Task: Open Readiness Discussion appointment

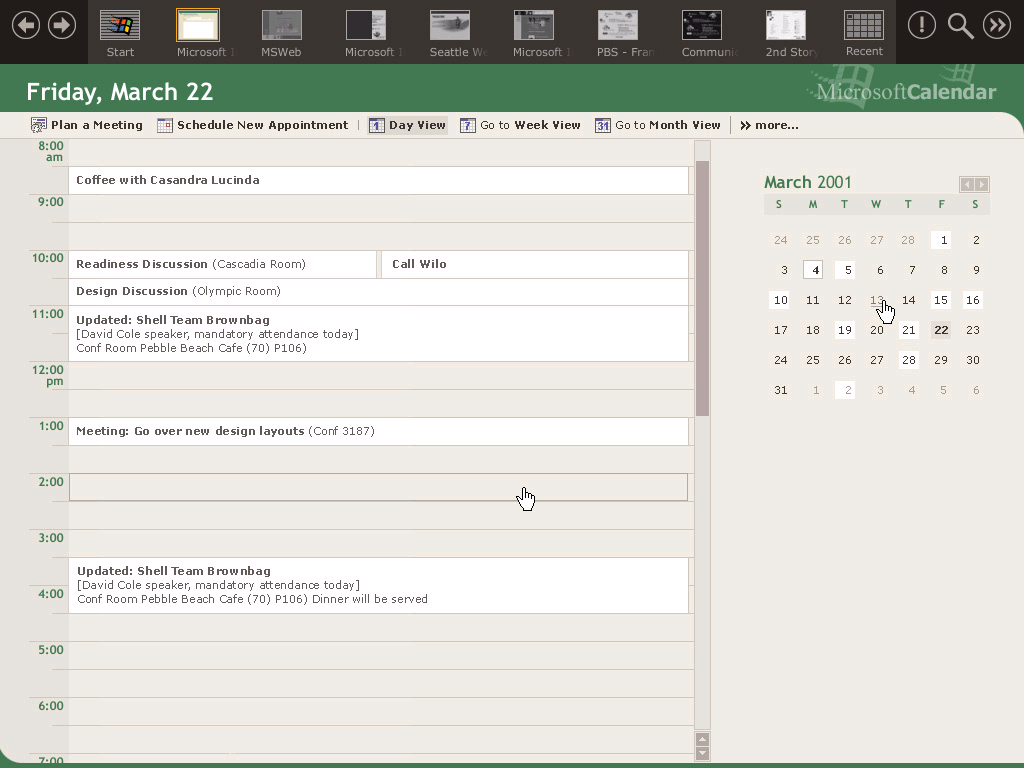Action: pos(222,264)
